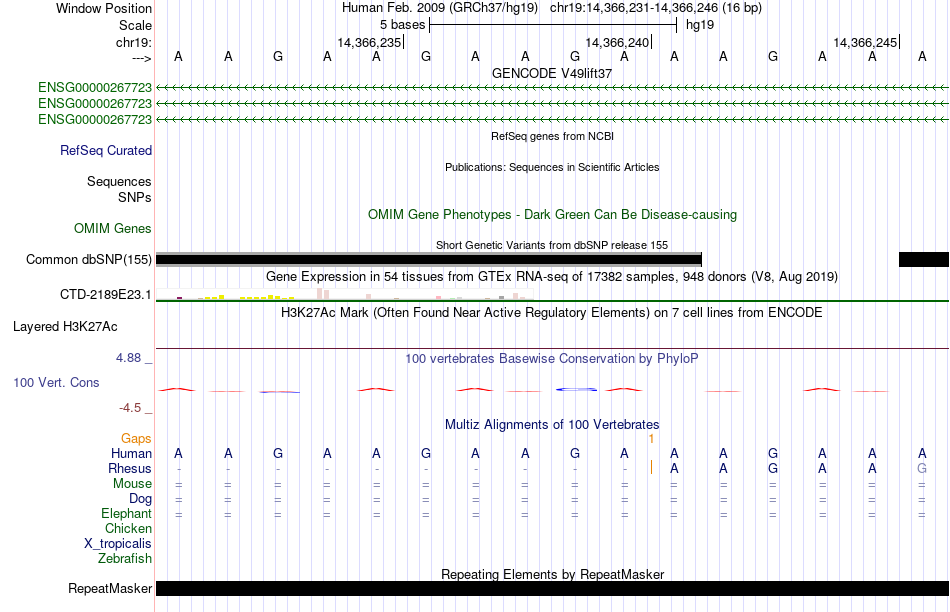Click the Rhesus species label
Image resolution: width=950 pixels, height=612 pixels.
pyautogui.click(x=130, y=468)
